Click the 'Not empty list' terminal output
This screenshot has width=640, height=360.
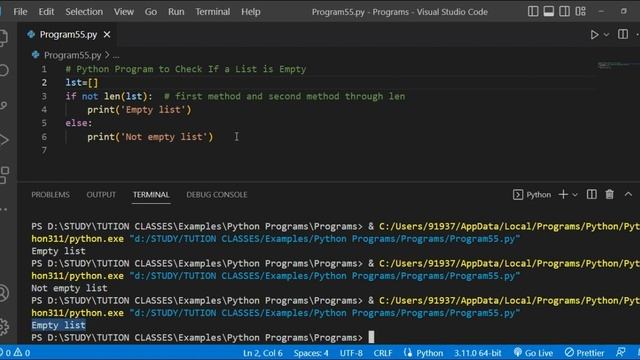[x=69, y=288]
